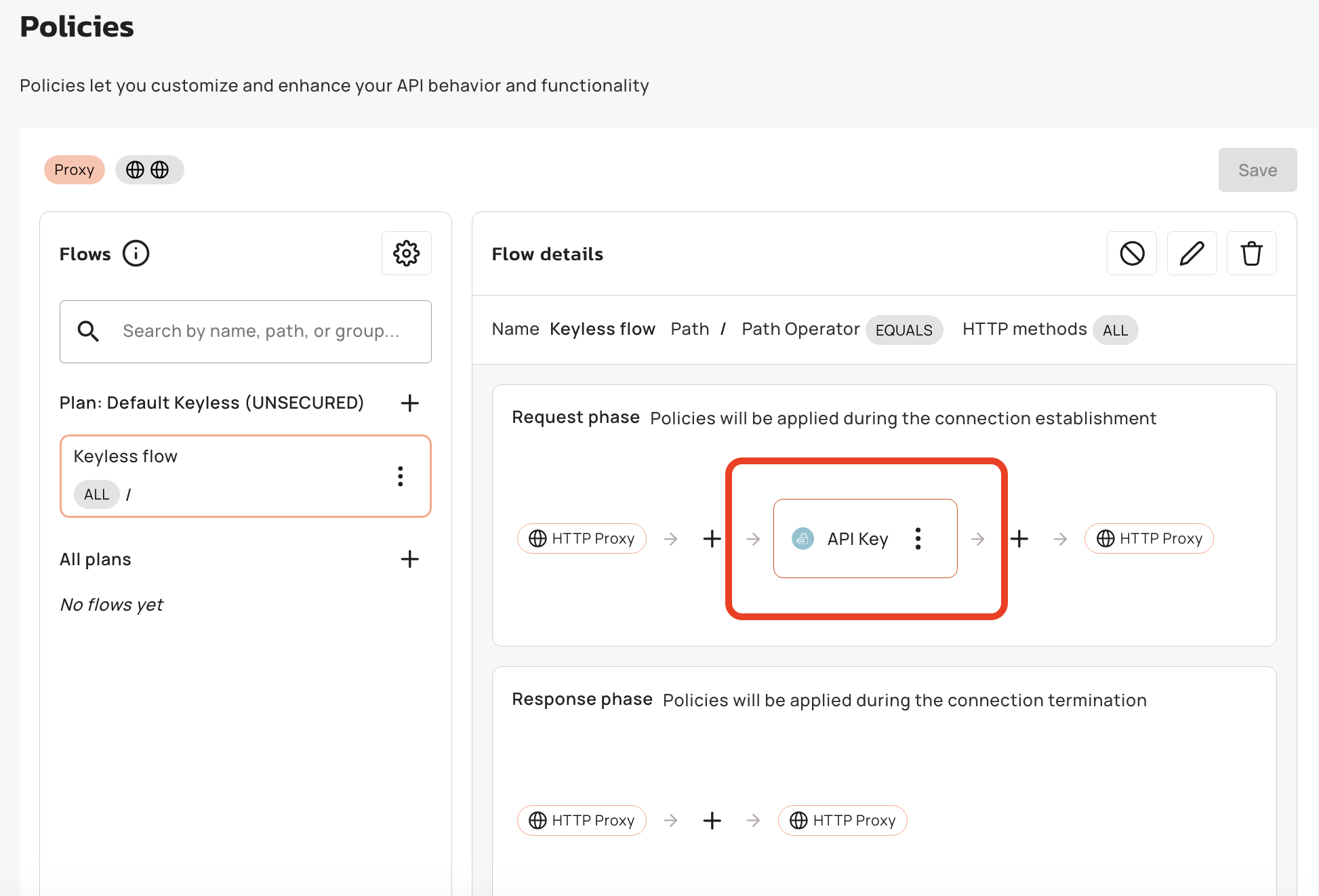Open Keyless flow three-dot menu
Viewport: 1319px width, 896px height.
(401, 476)
